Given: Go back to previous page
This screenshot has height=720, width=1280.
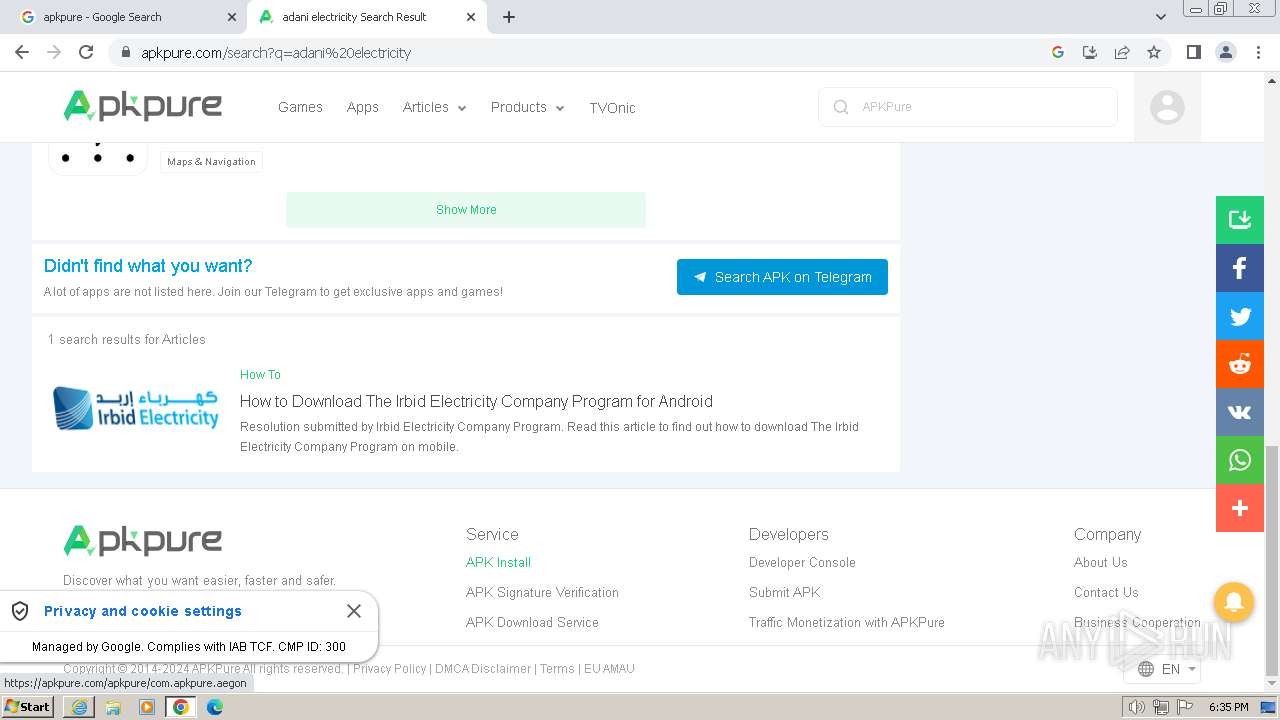Looking at the screenshot, I should 22,52.
